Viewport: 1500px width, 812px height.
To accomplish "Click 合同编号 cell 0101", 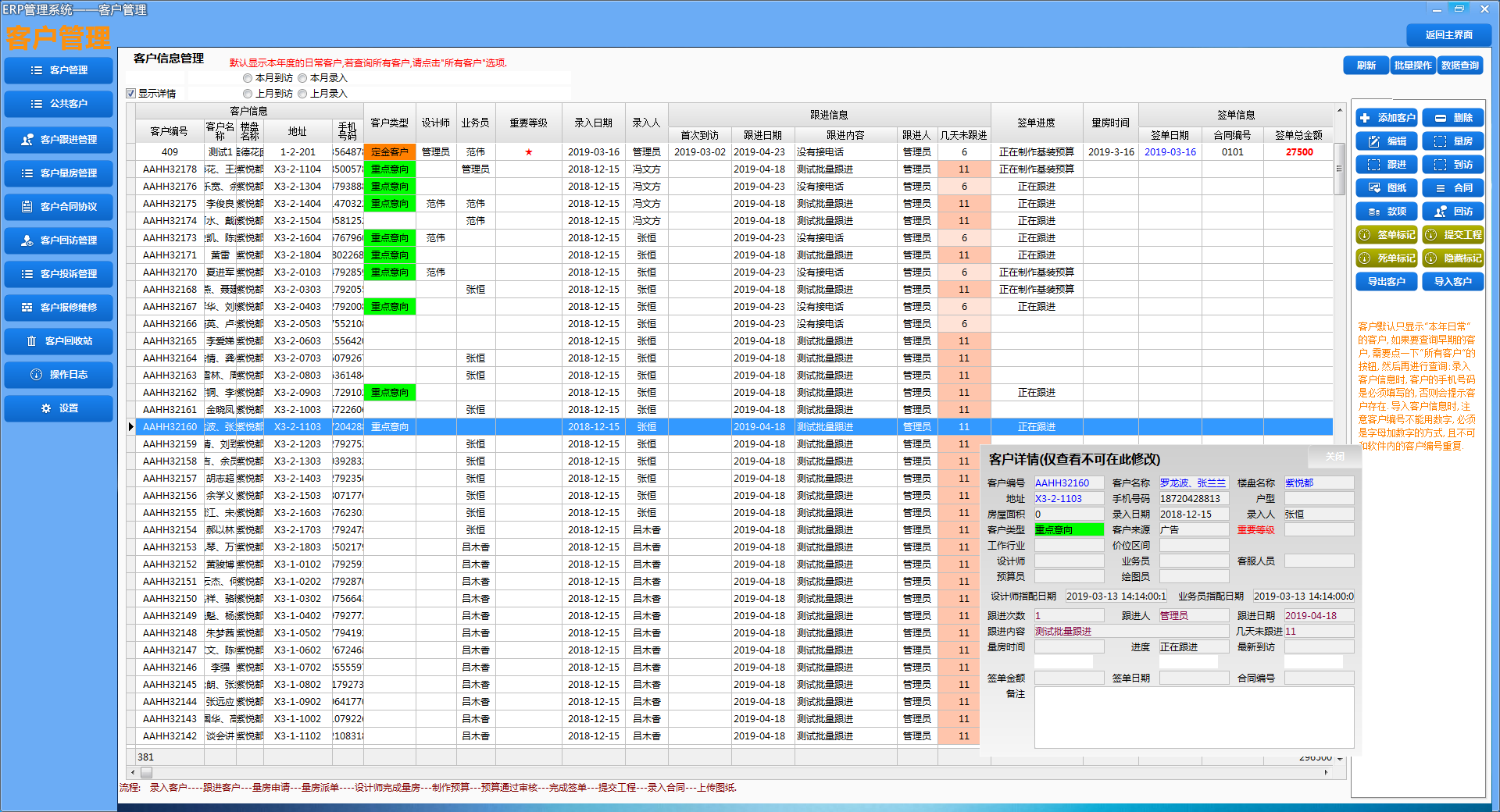I will click(x=1233, y=152).
